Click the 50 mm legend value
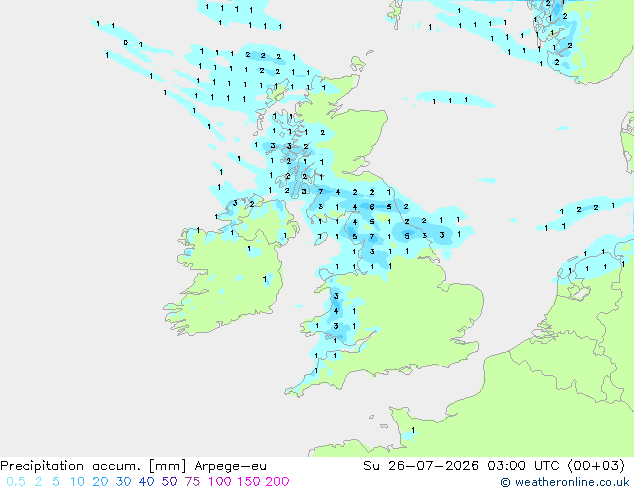This screenshot has height=490, width=634. 169,482
